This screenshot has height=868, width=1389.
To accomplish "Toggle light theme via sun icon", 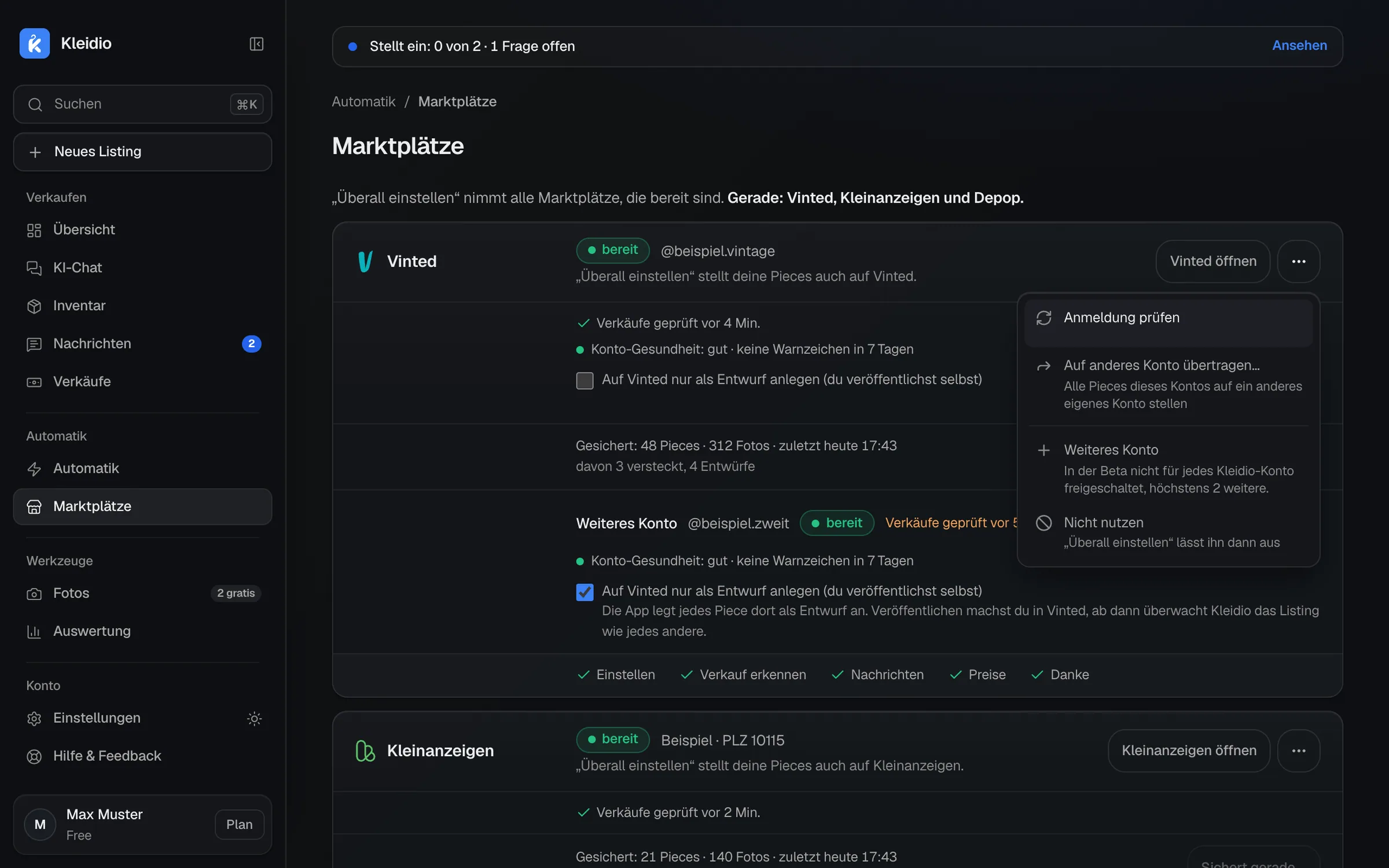I will coord(254,718).
